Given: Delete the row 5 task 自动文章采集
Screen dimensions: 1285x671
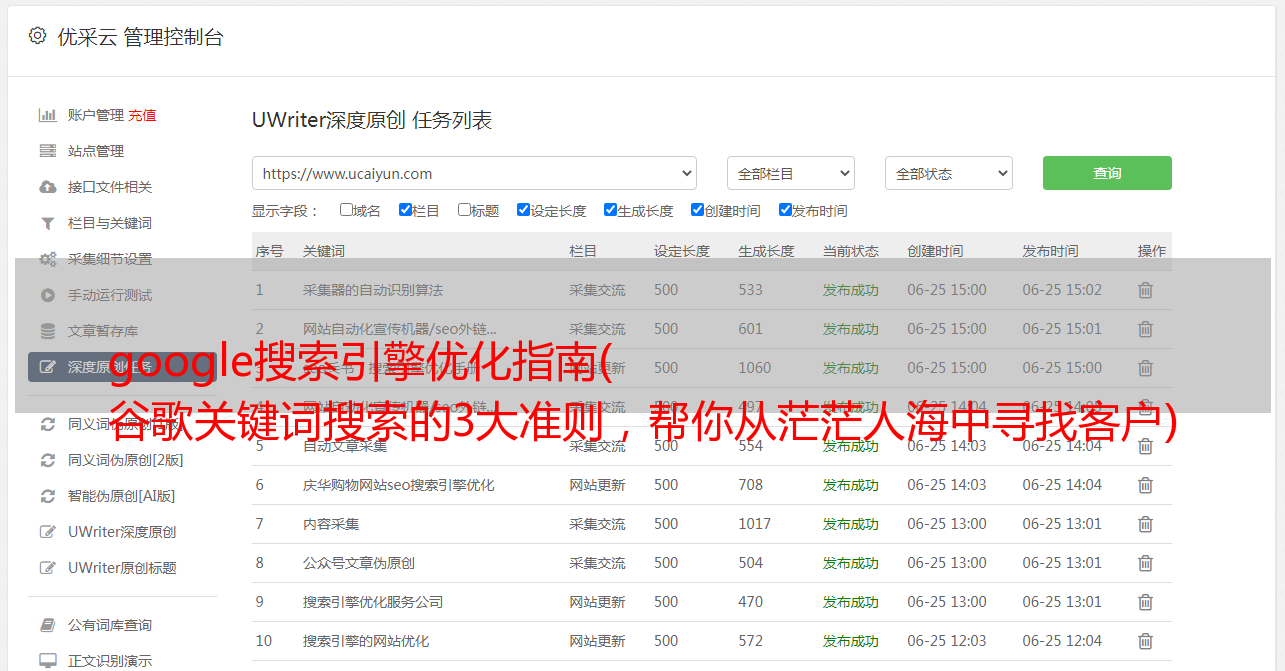Looking at the screenshot, I should (1145, 446).
